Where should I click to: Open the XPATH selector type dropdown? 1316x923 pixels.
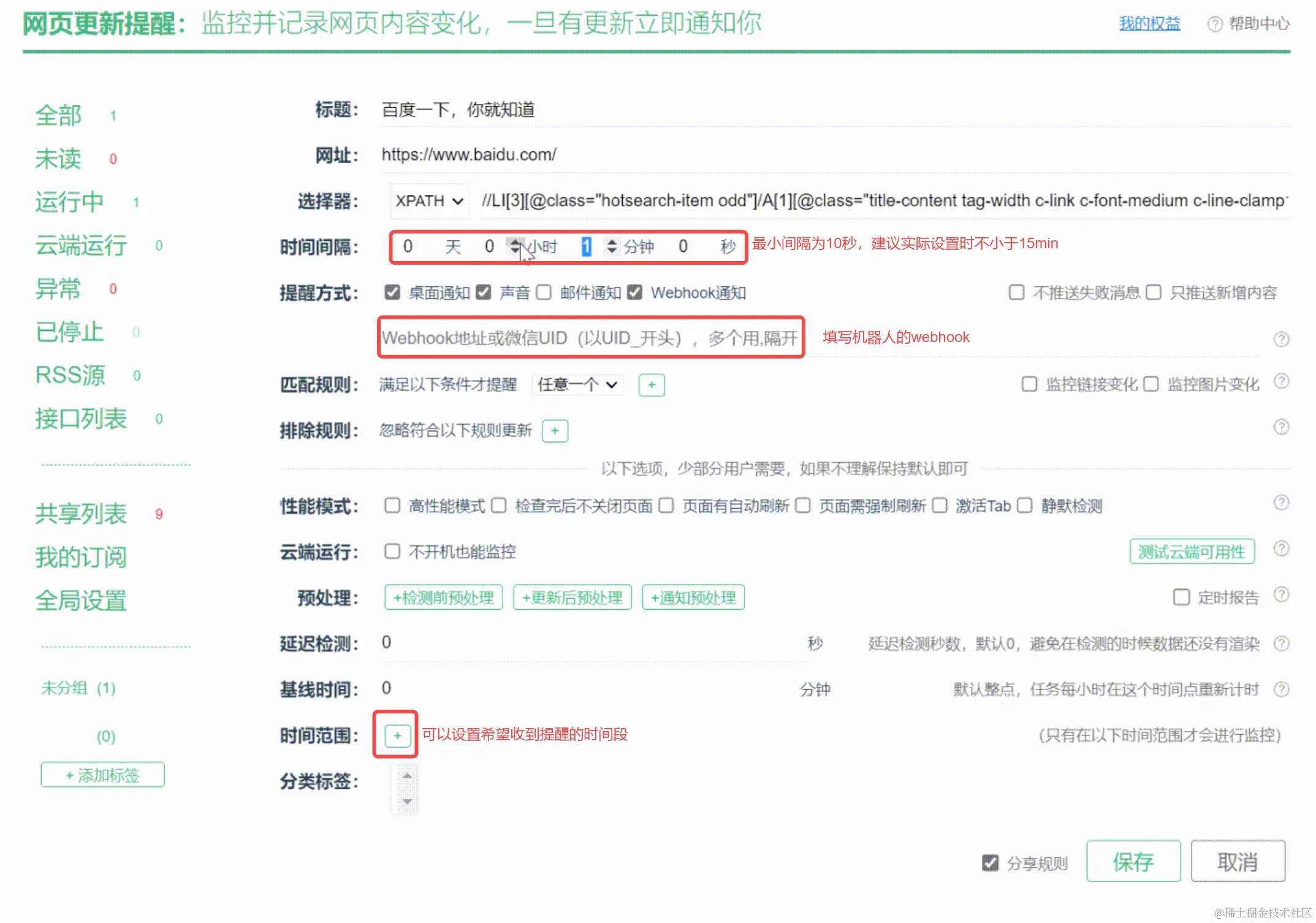[x=429, y=201]
